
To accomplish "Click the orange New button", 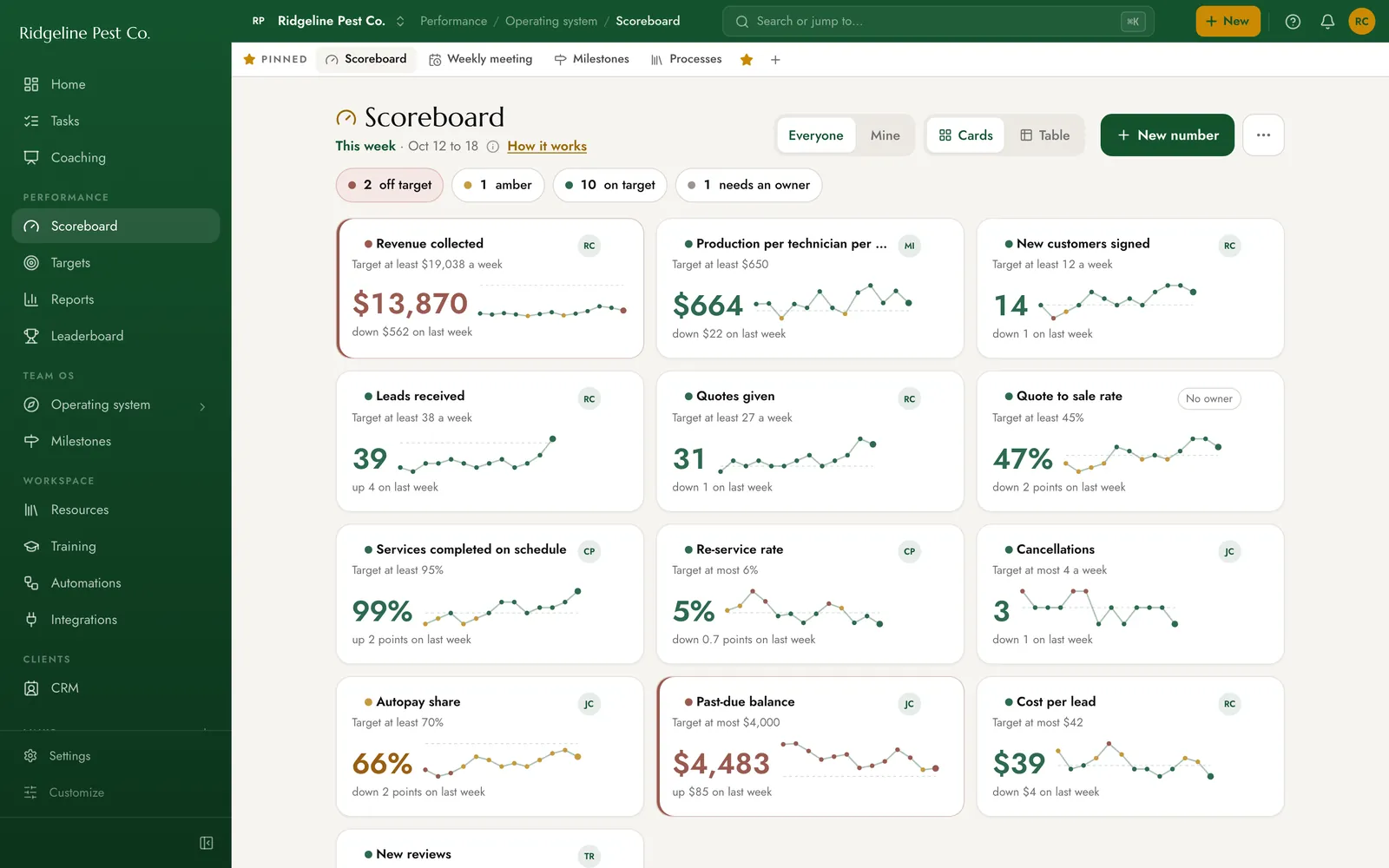I will (1228, 22).
